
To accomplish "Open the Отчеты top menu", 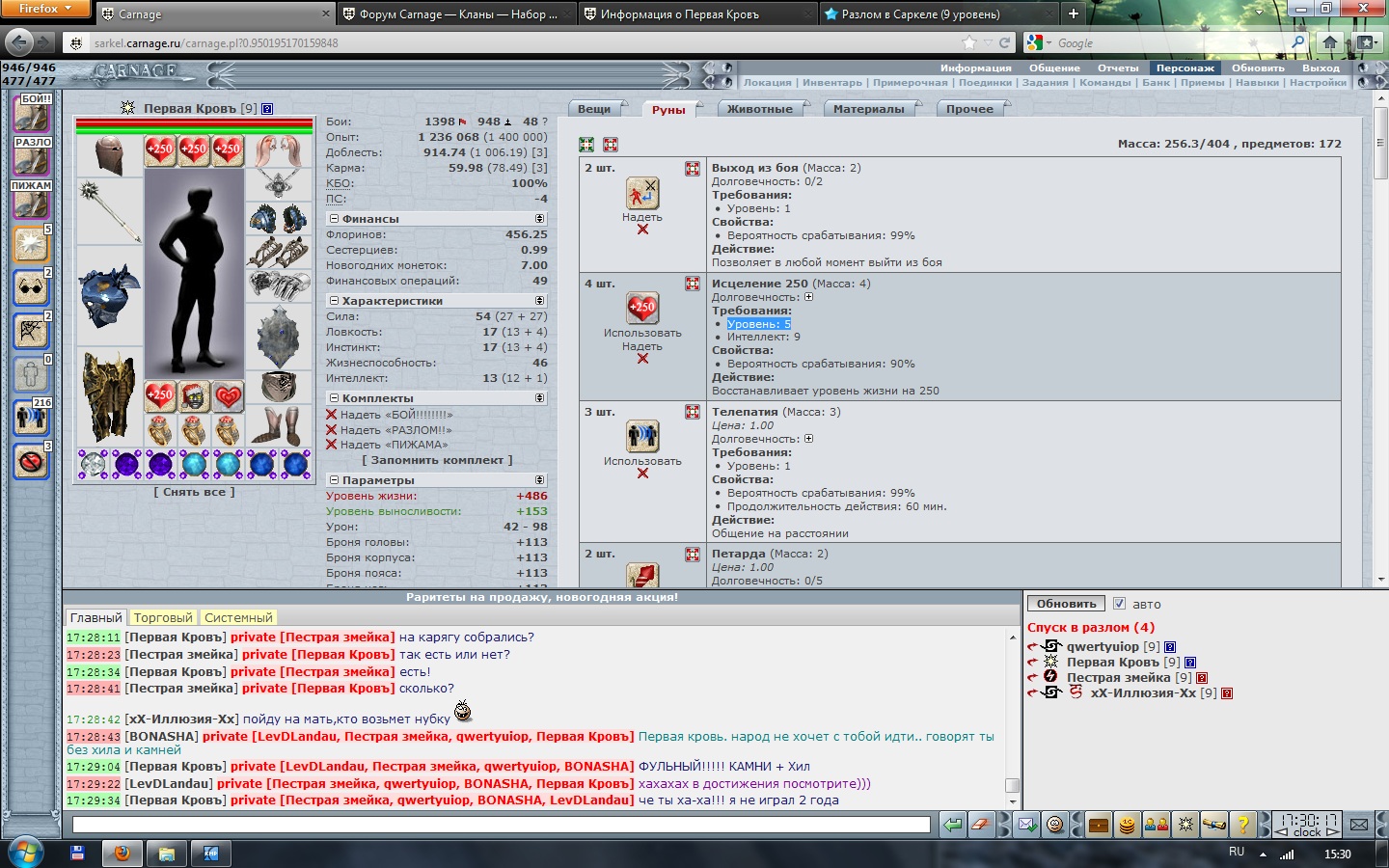I will point(1118,68).
